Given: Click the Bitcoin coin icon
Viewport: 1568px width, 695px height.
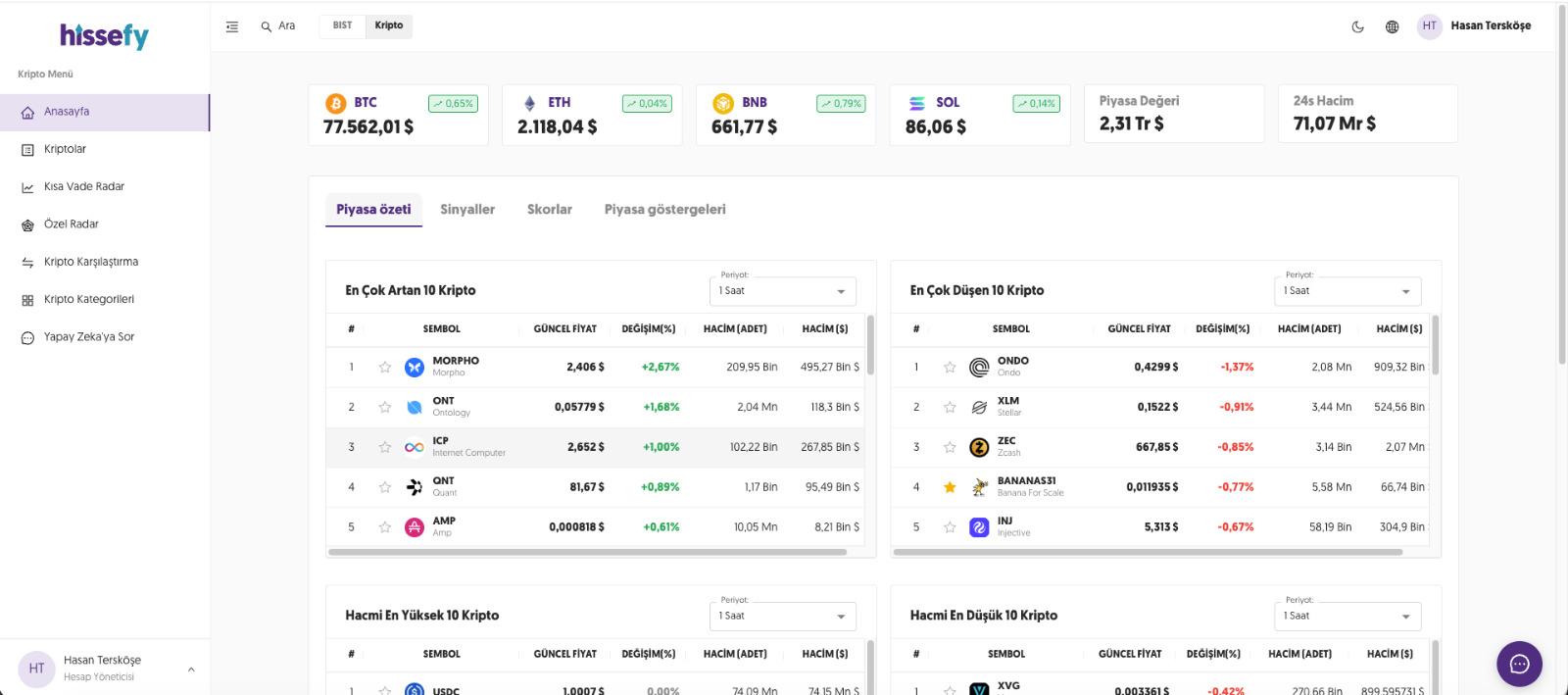Looking at the screenshot, I should click(335, 103).
